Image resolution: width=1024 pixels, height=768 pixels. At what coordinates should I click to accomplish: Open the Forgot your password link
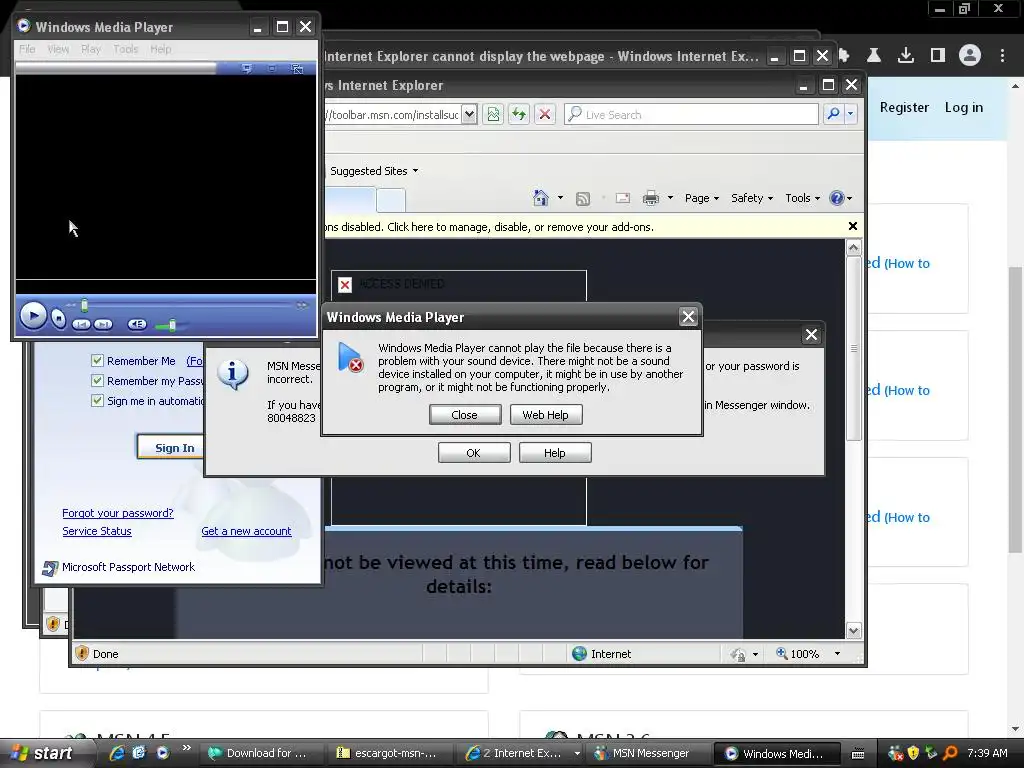(x=118, y=513)
